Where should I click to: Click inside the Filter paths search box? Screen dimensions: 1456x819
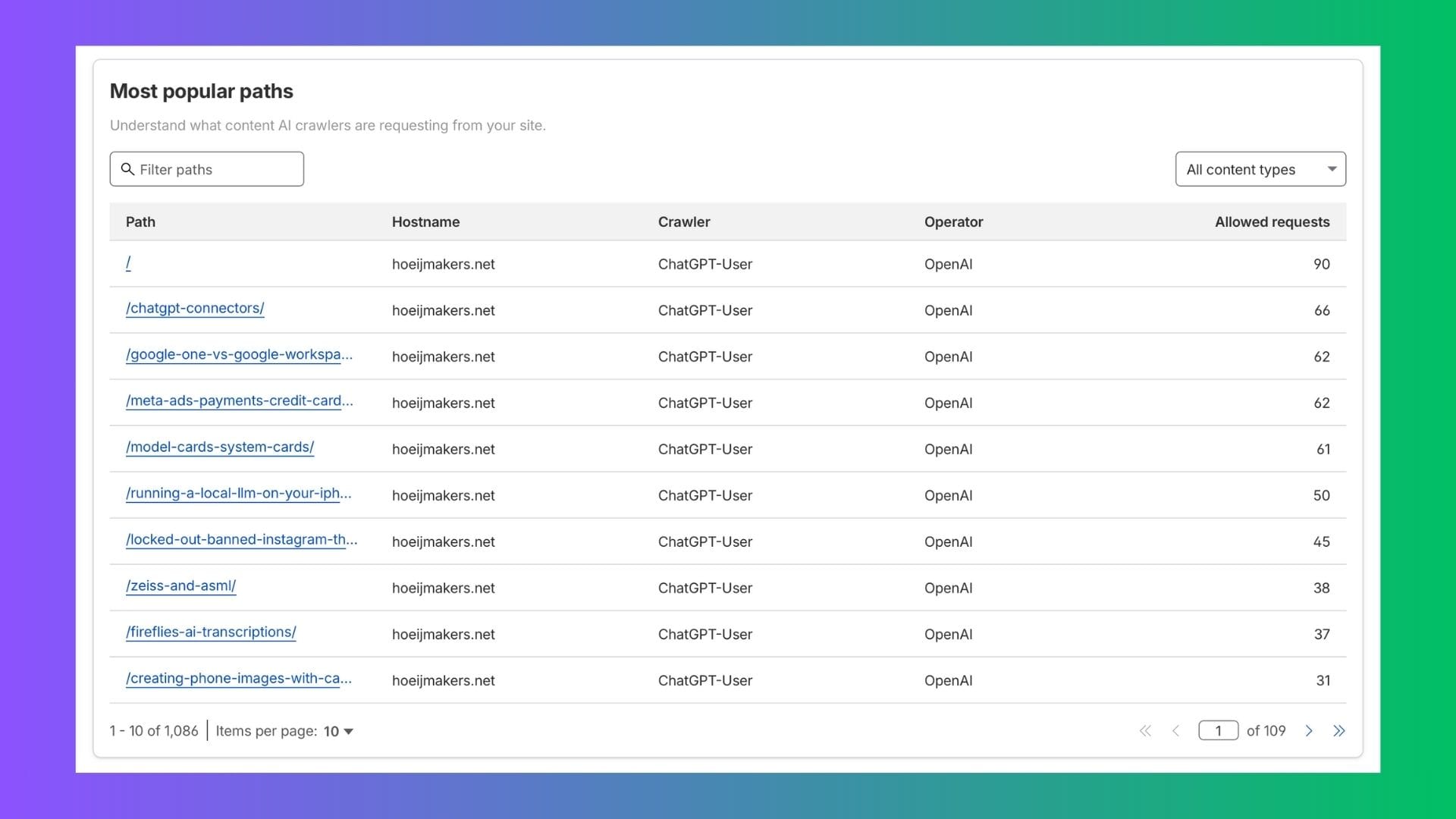click(212, 169)
